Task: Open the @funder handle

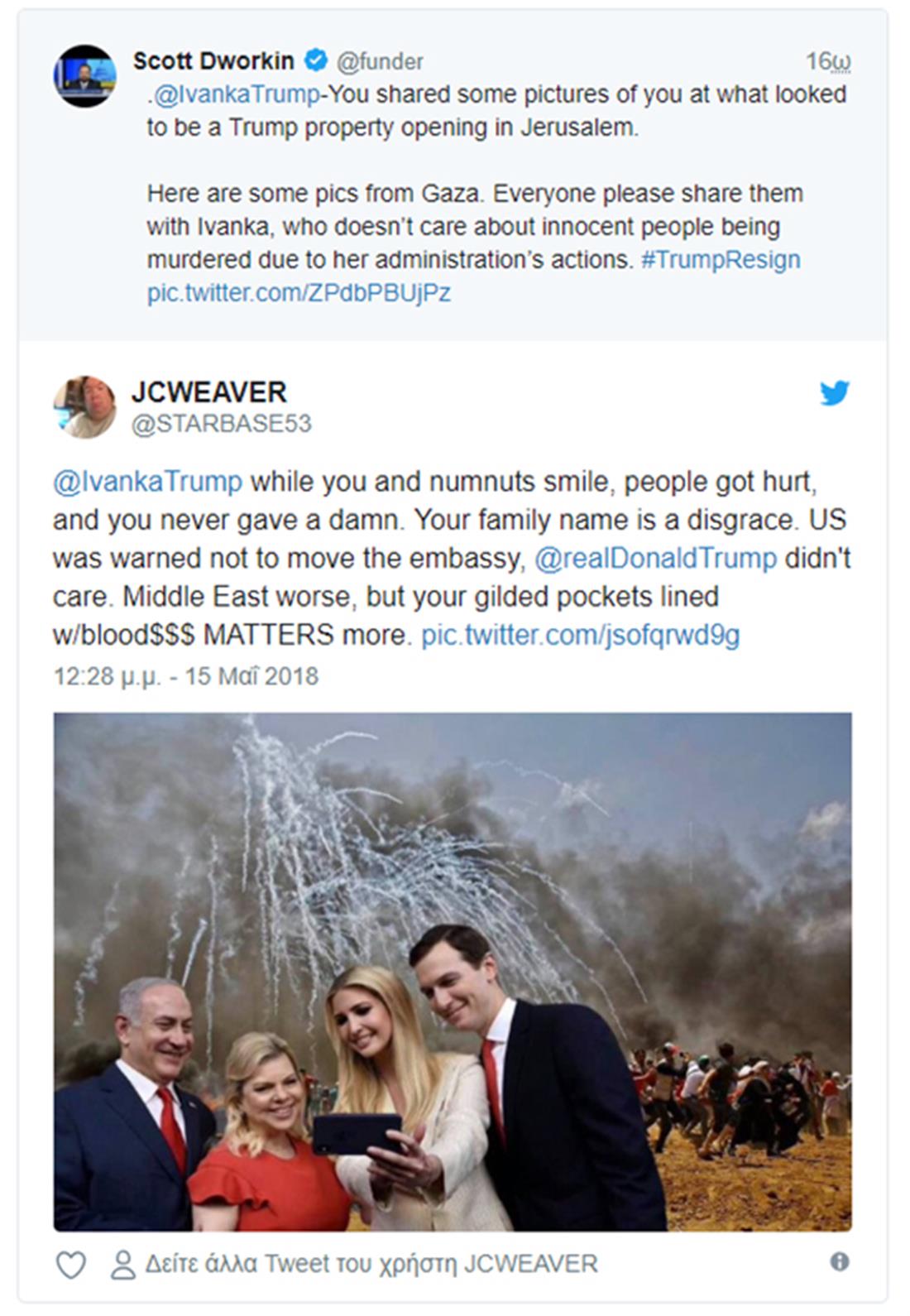Action: (380, 61)
